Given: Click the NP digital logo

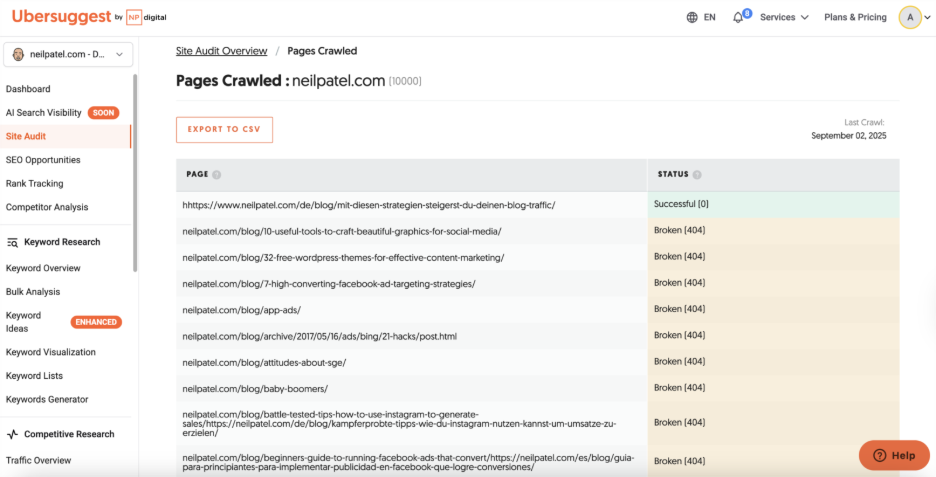Looking at the screenshot, I should coord(146,17).
